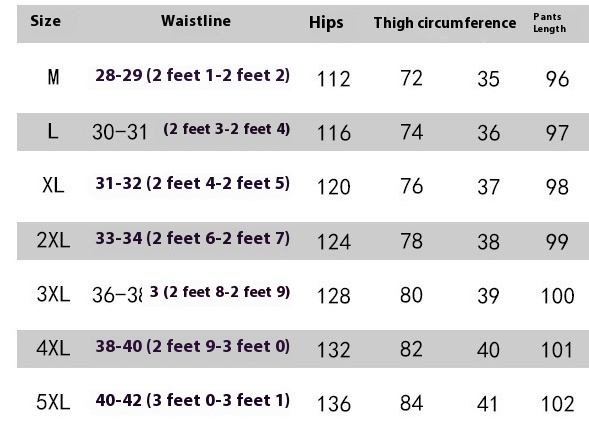
Task: Select the hips value 136
Action: coord(334,404)
